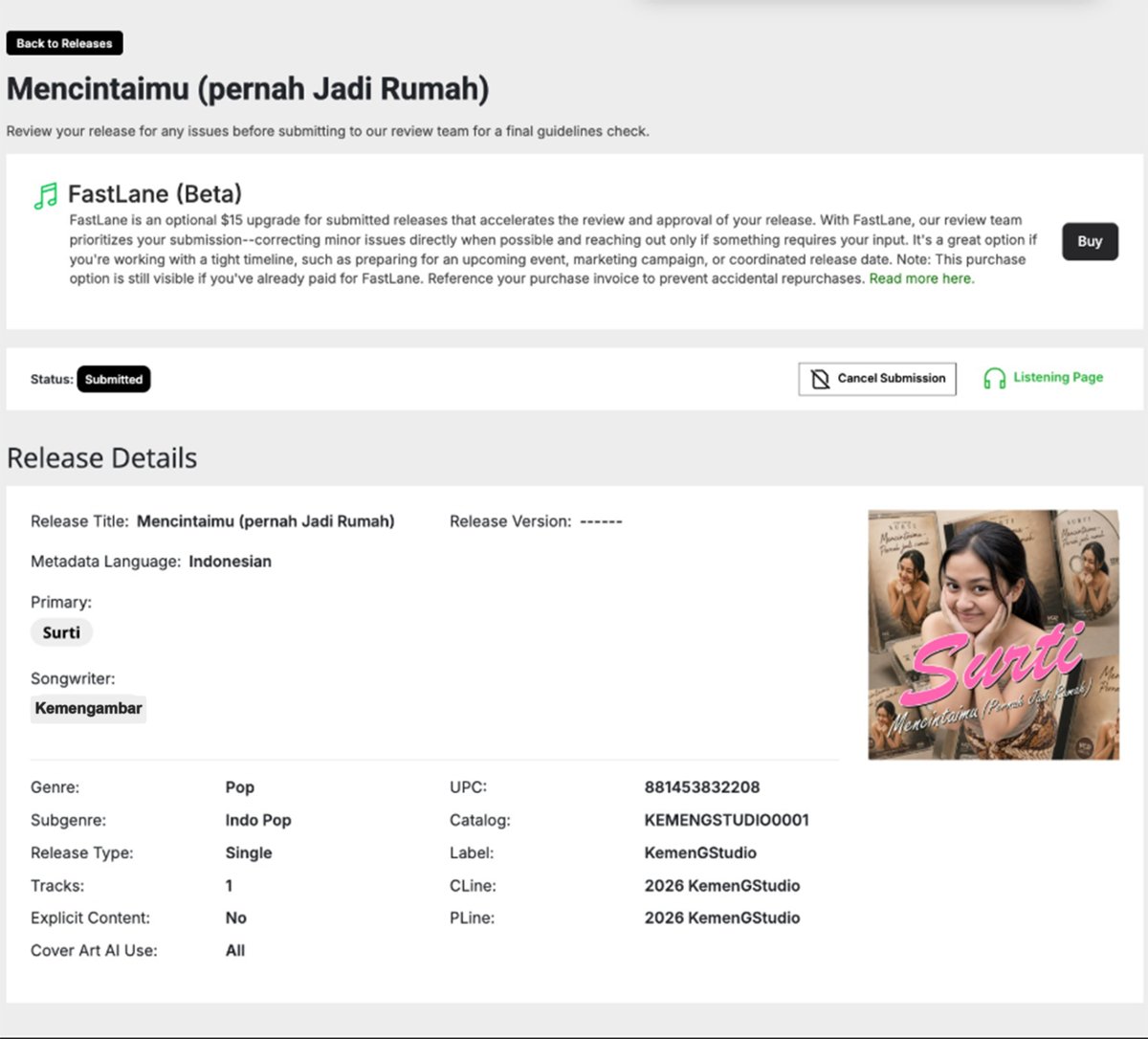The height and width of the screenshot is (1039, 1148).
Task: Click the page title Mencintaimu (pernah Jadi Rumah)
Action: (248, 89)
